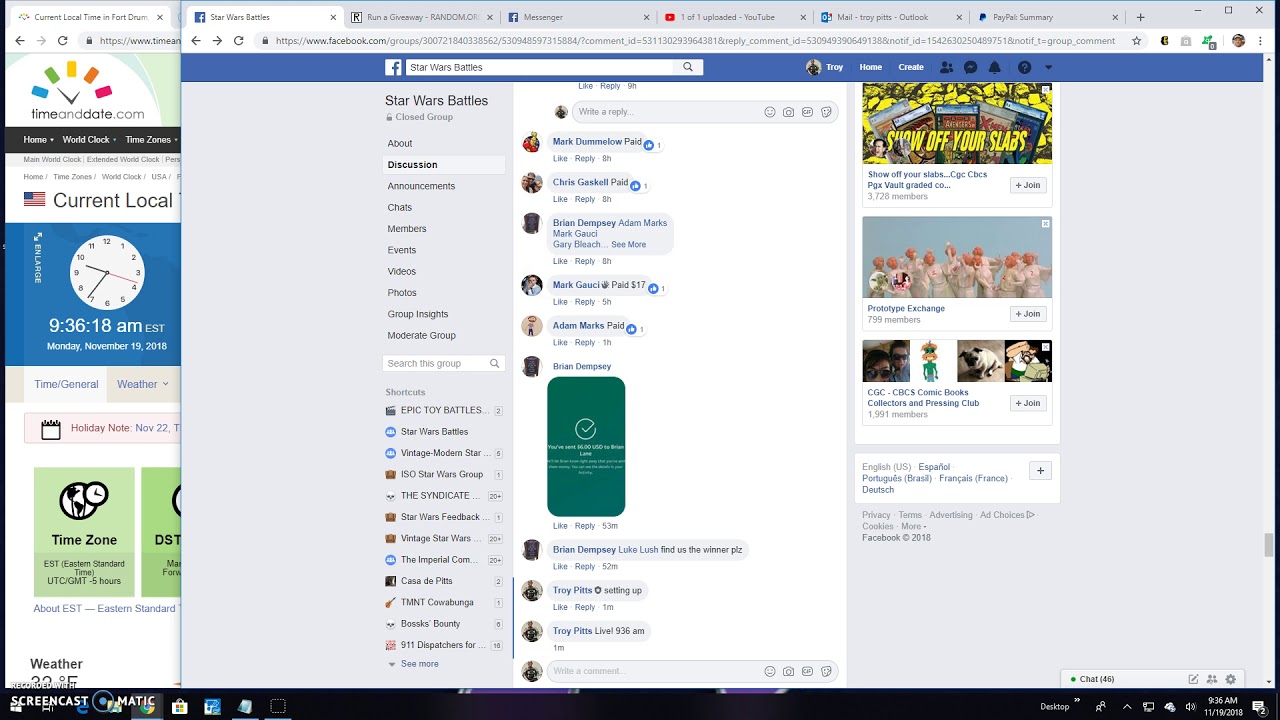The image size is (1280, 720).
Task: Click the Search this group field
Action: point(437,364)
